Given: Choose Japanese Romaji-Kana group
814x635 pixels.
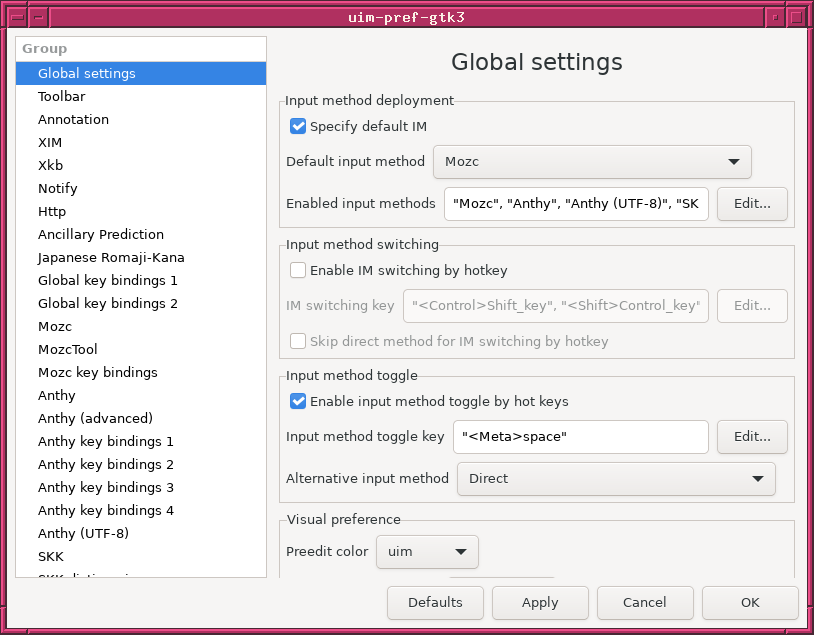Looking at the screenshot, I should pyautogui.click(x=111, y=257).
